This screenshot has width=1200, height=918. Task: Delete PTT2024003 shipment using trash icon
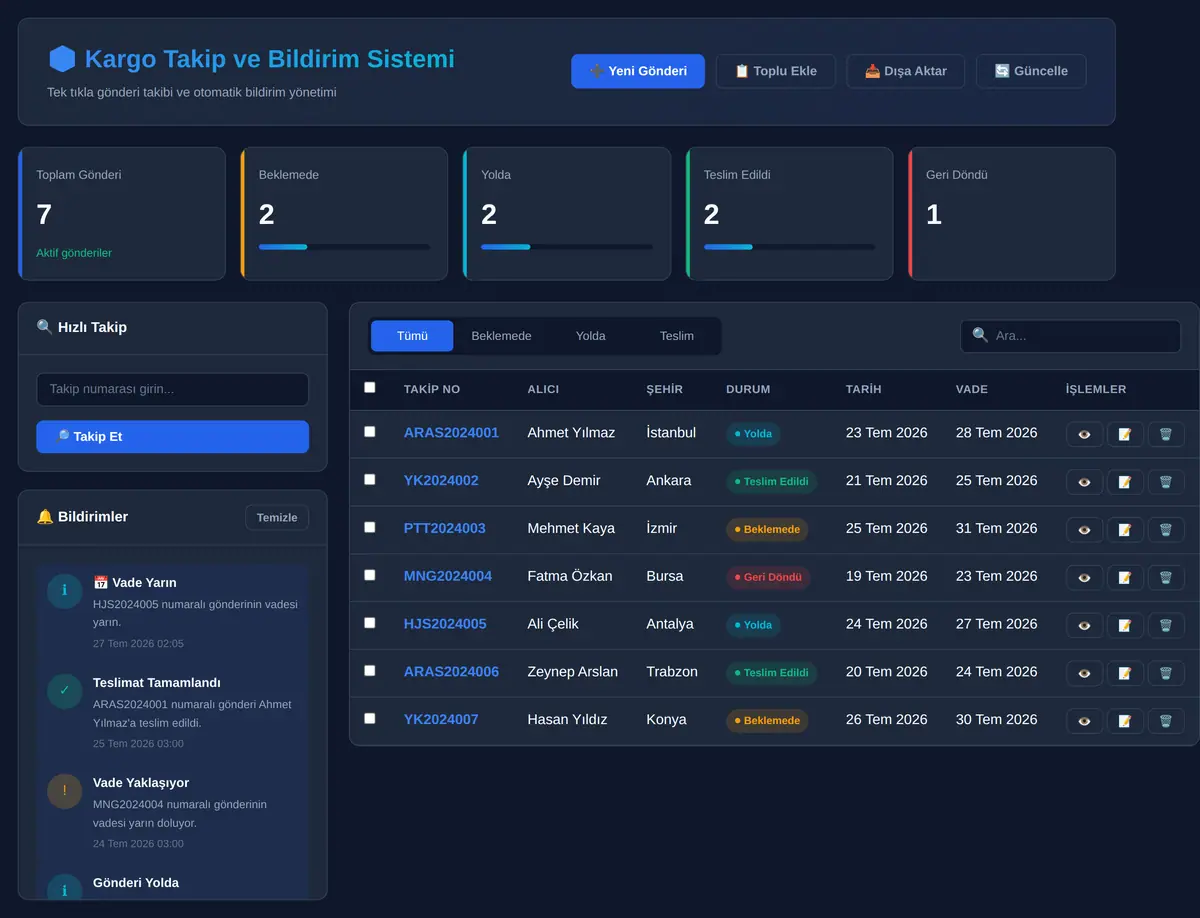[1166, 529]
